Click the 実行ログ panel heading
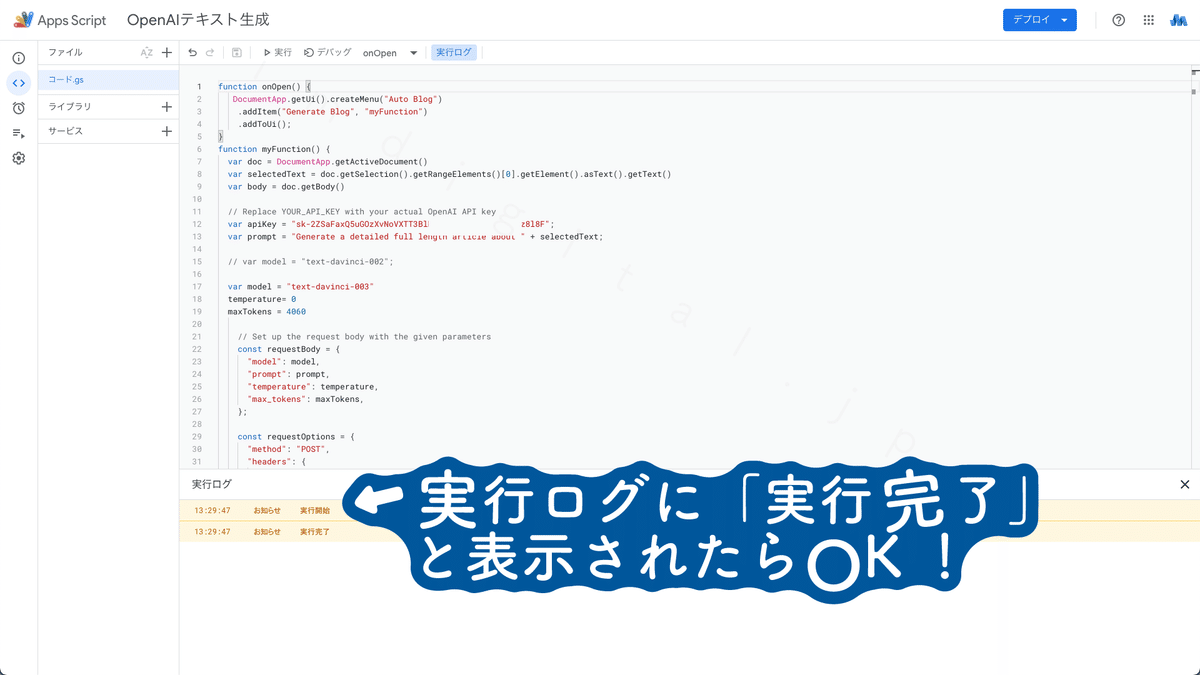The image size is (1200, 675). (x=212, y=484)
